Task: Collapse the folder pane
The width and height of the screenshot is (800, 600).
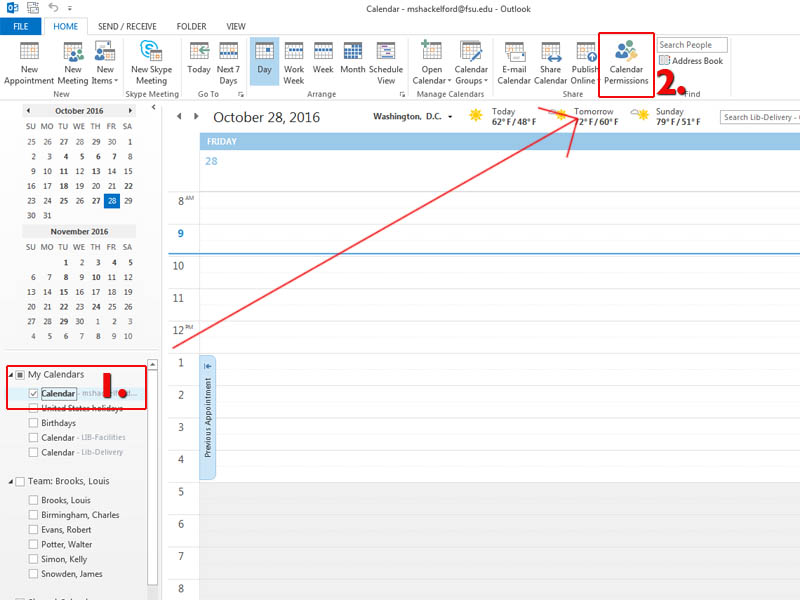Action: [154, 108]
